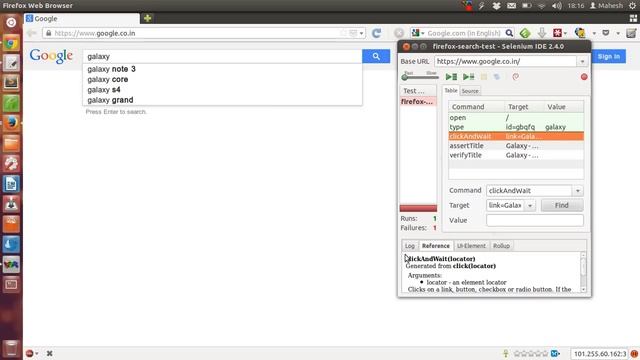The height and width of the screenshot is (360, 640).
Task: Click the red asterisk extension icon
Action: pos(558,33)
